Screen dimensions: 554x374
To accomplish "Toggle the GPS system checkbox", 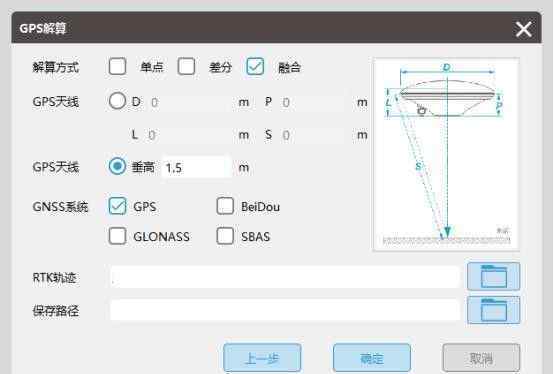I will (x=117, y=206).
